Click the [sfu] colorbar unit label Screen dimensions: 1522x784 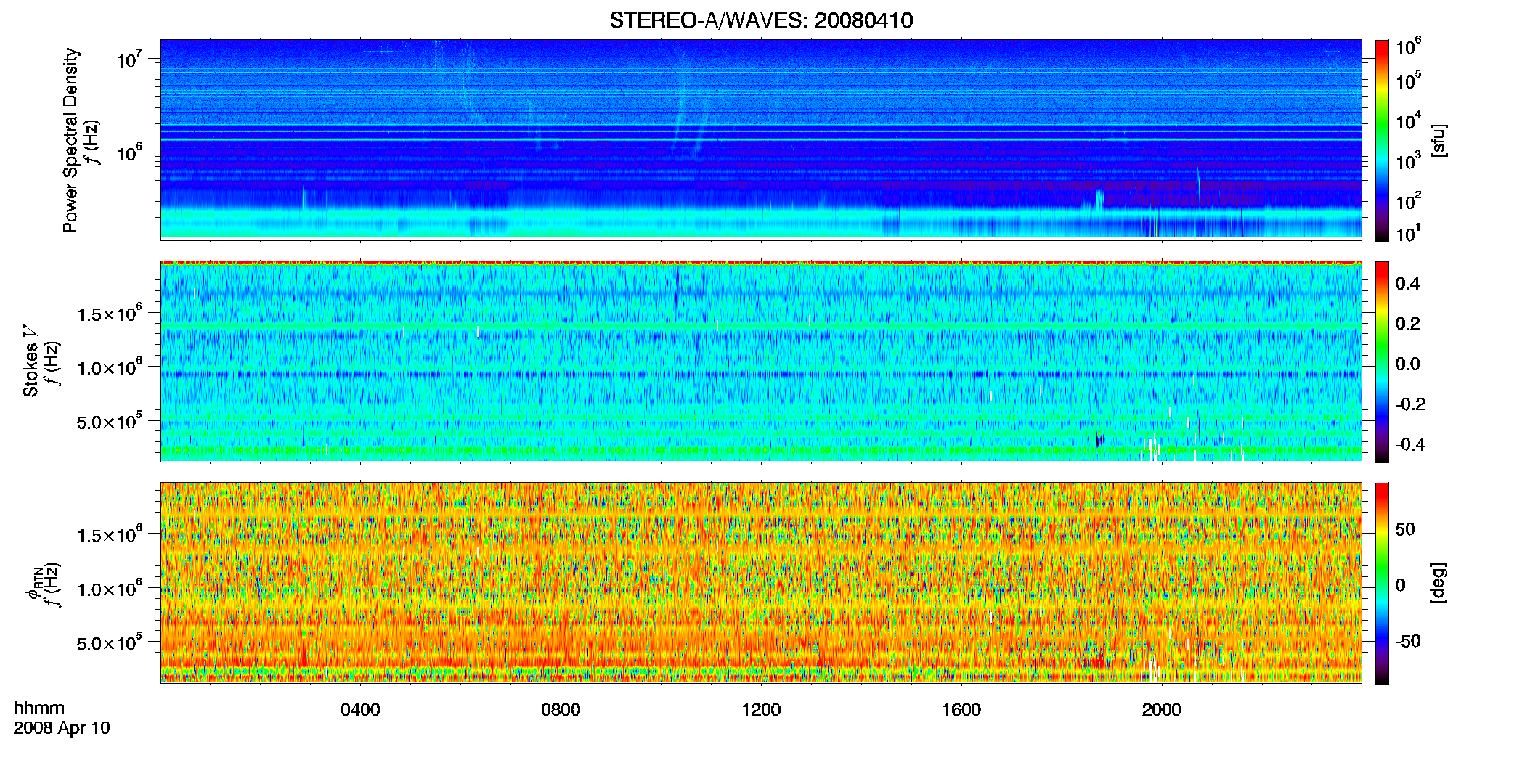[1438, 140]
